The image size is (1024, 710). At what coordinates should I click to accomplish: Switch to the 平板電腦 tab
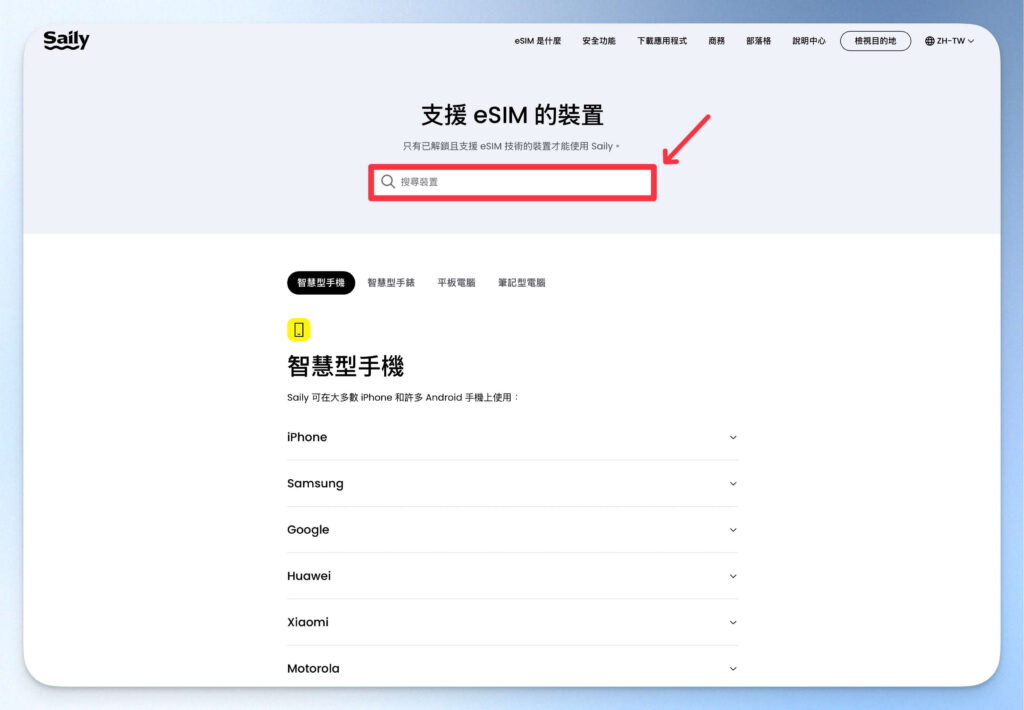(x=456, y=283)
